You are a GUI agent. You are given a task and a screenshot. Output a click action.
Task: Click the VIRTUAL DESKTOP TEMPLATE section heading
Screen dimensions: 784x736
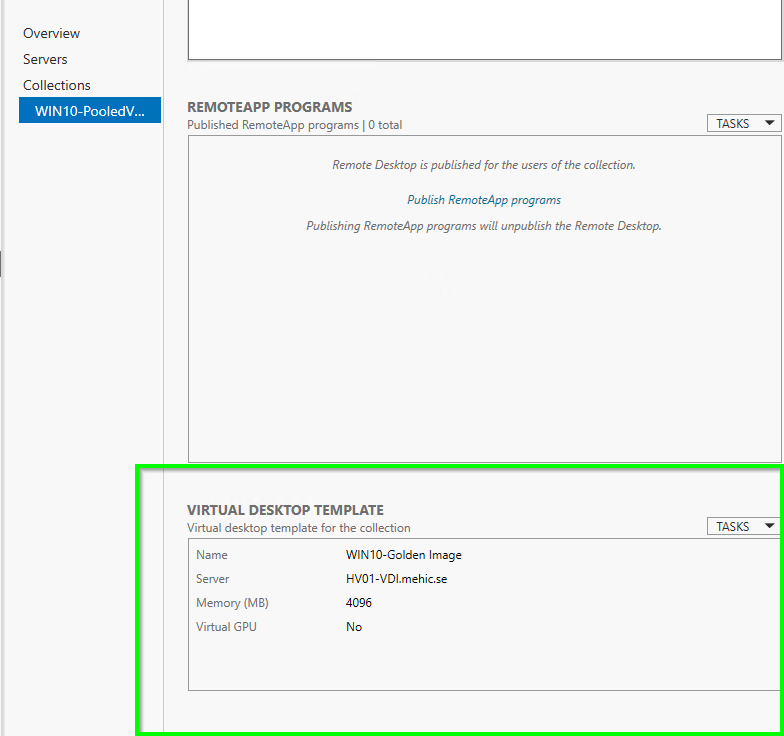pyautogui.click(x=285, y=510)
